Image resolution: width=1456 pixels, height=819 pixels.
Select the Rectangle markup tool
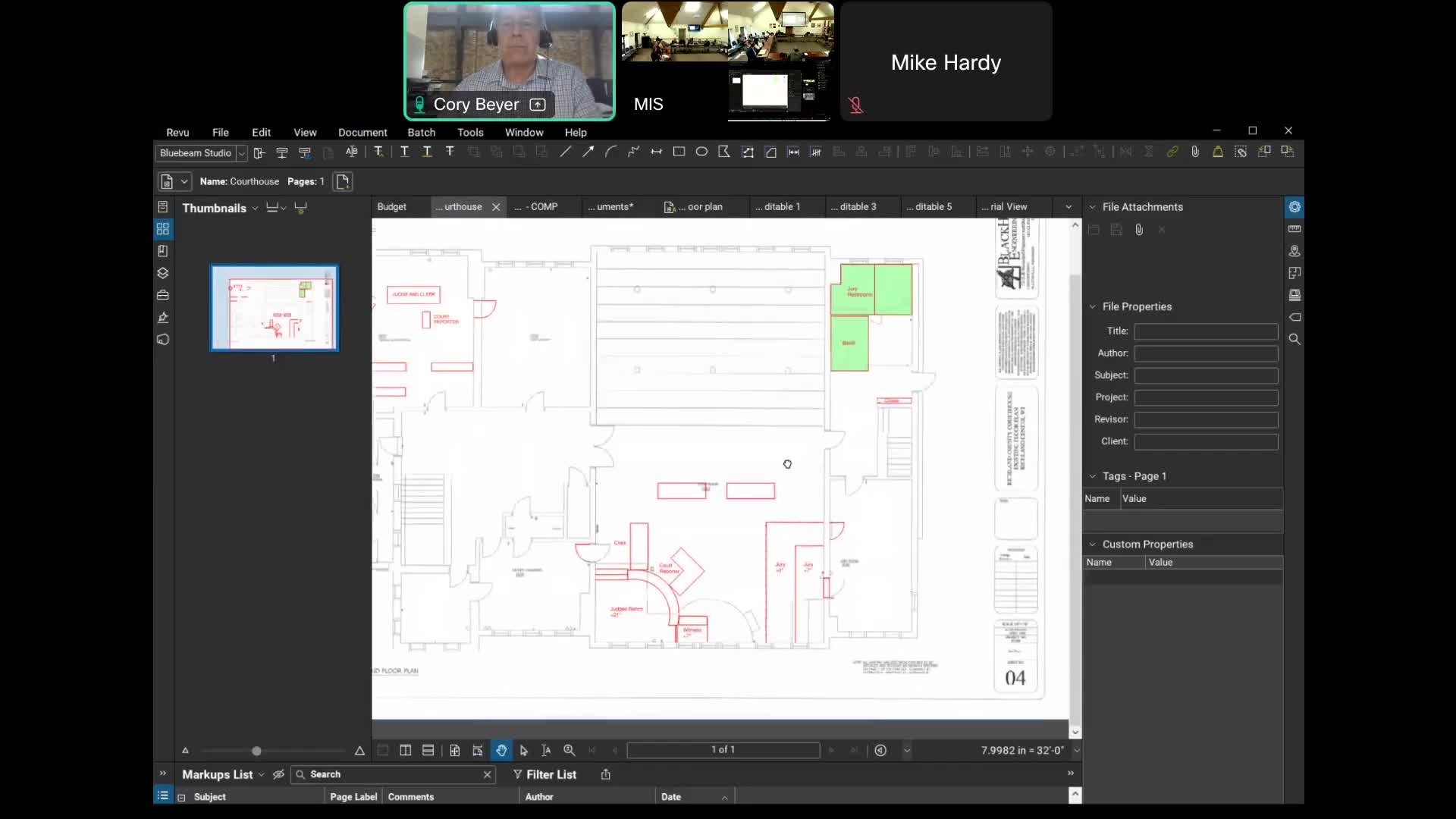679,152
